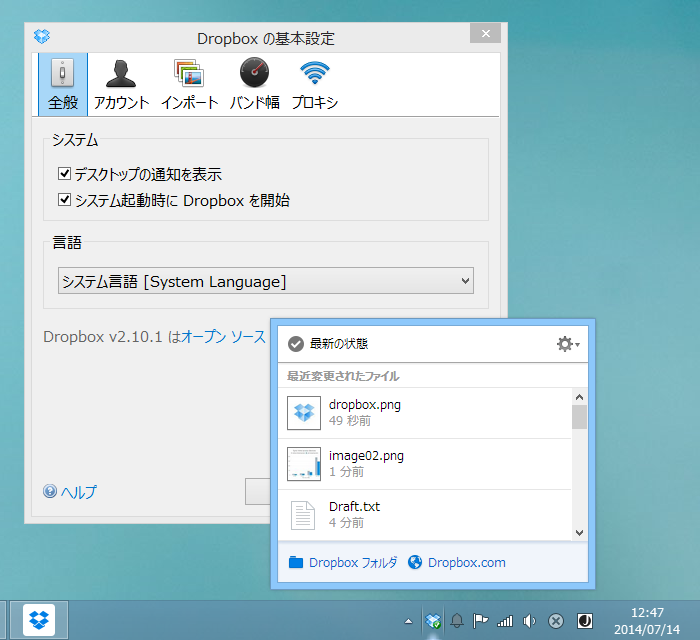Click the Dropbox v2.10.1 version text
700x640 pixels.
tap(102, 337)
